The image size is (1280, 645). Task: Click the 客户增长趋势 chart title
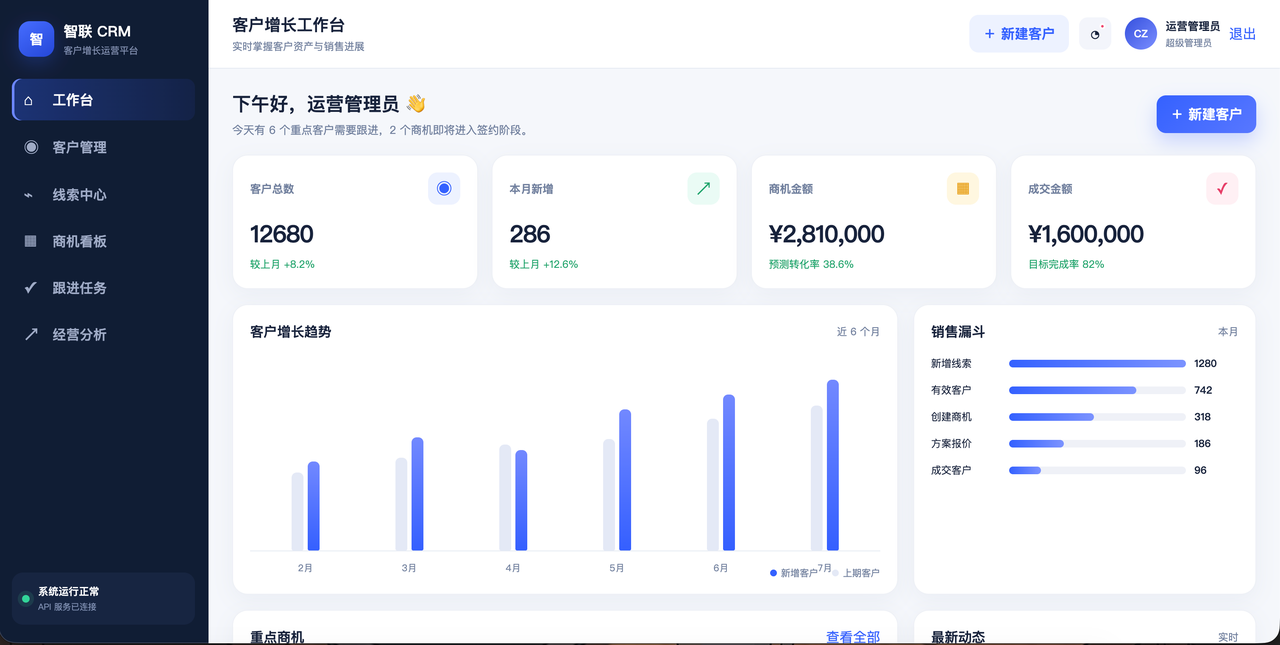click(x=290, y=332)
